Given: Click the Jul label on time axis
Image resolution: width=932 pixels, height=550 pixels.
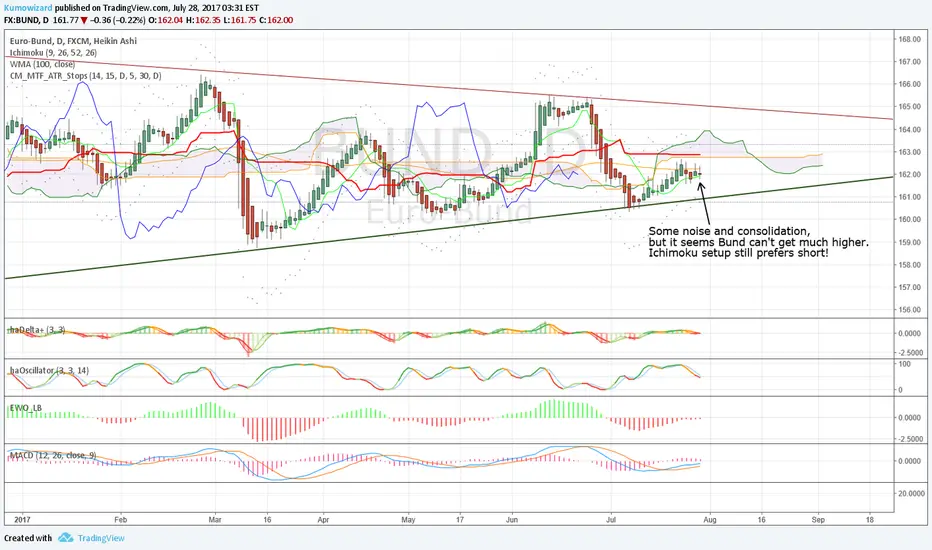Looking at the screenshot, I should 611,520.
